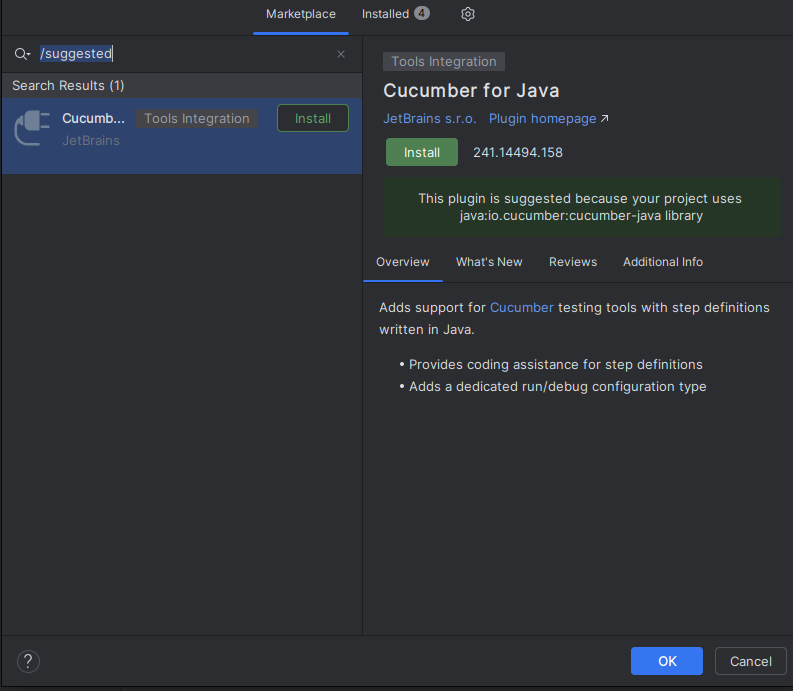Show the Additional Info tab
Image resolution: width=793 pixels, height=691 pixels.
click(x=663, y=262)
